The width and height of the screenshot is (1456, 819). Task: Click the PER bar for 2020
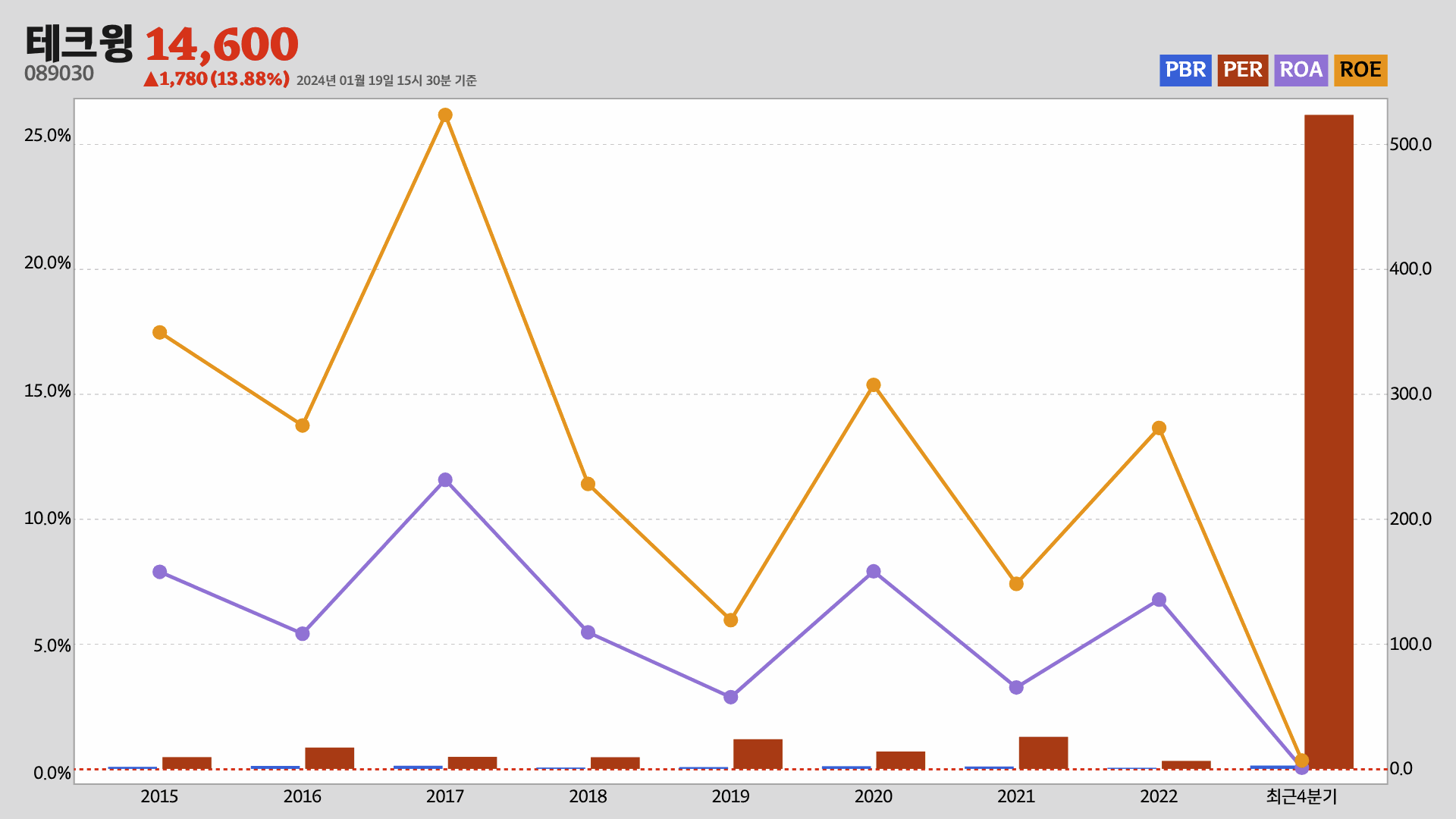901,760
